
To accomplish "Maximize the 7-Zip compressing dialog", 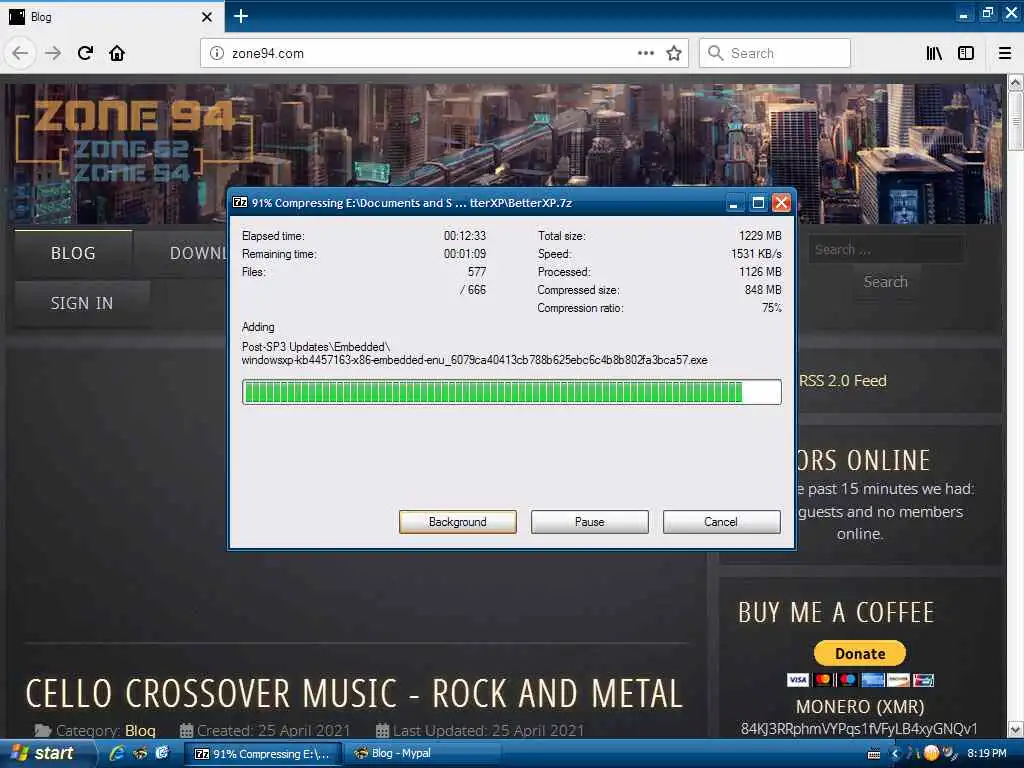I will pos(758,203).
